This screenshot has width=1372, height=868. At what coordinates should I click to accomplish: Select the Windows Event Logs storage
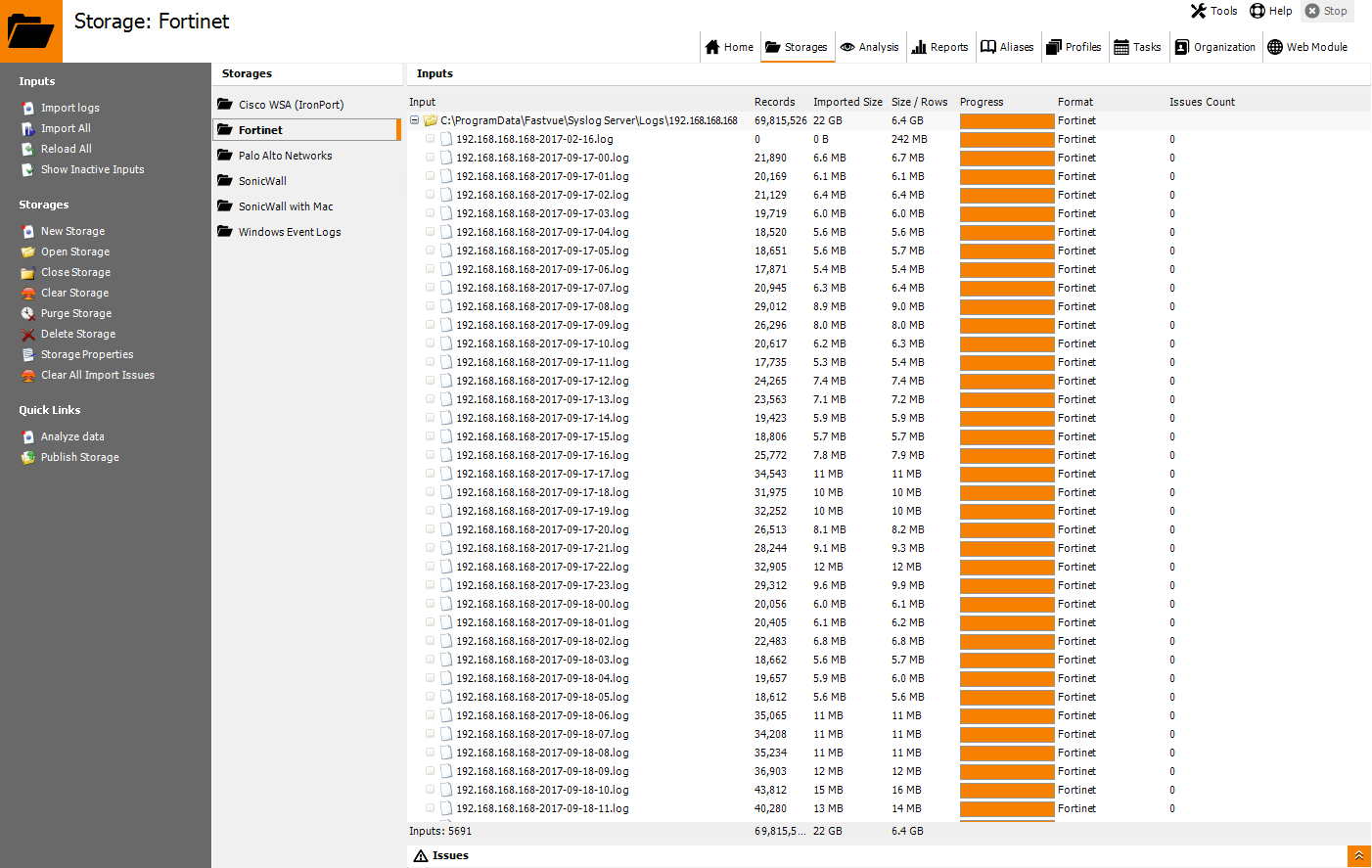[x=306, y=232]
